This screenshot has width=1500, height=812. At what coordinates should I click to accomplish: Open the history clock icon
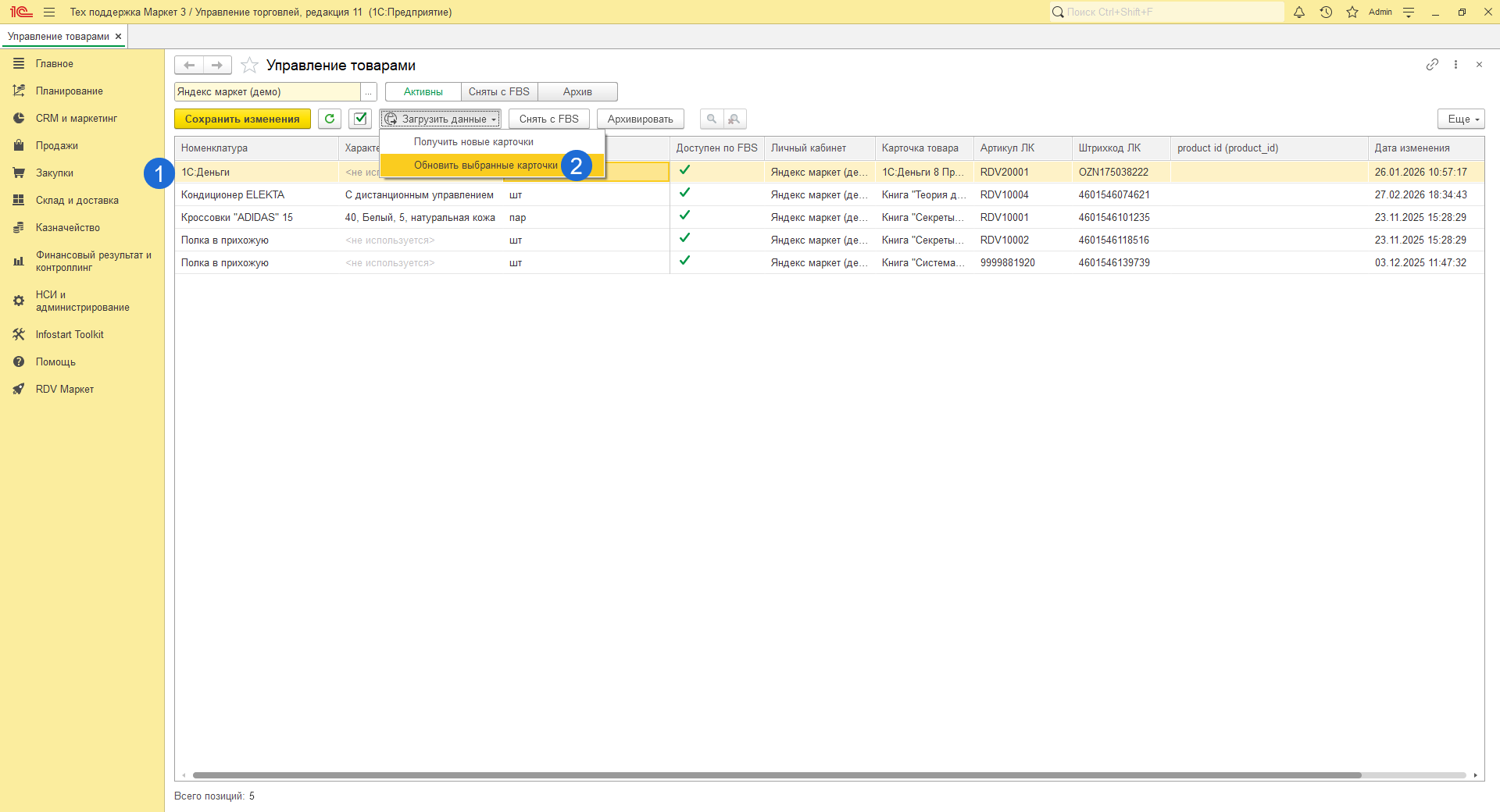tap(1326, 12)
